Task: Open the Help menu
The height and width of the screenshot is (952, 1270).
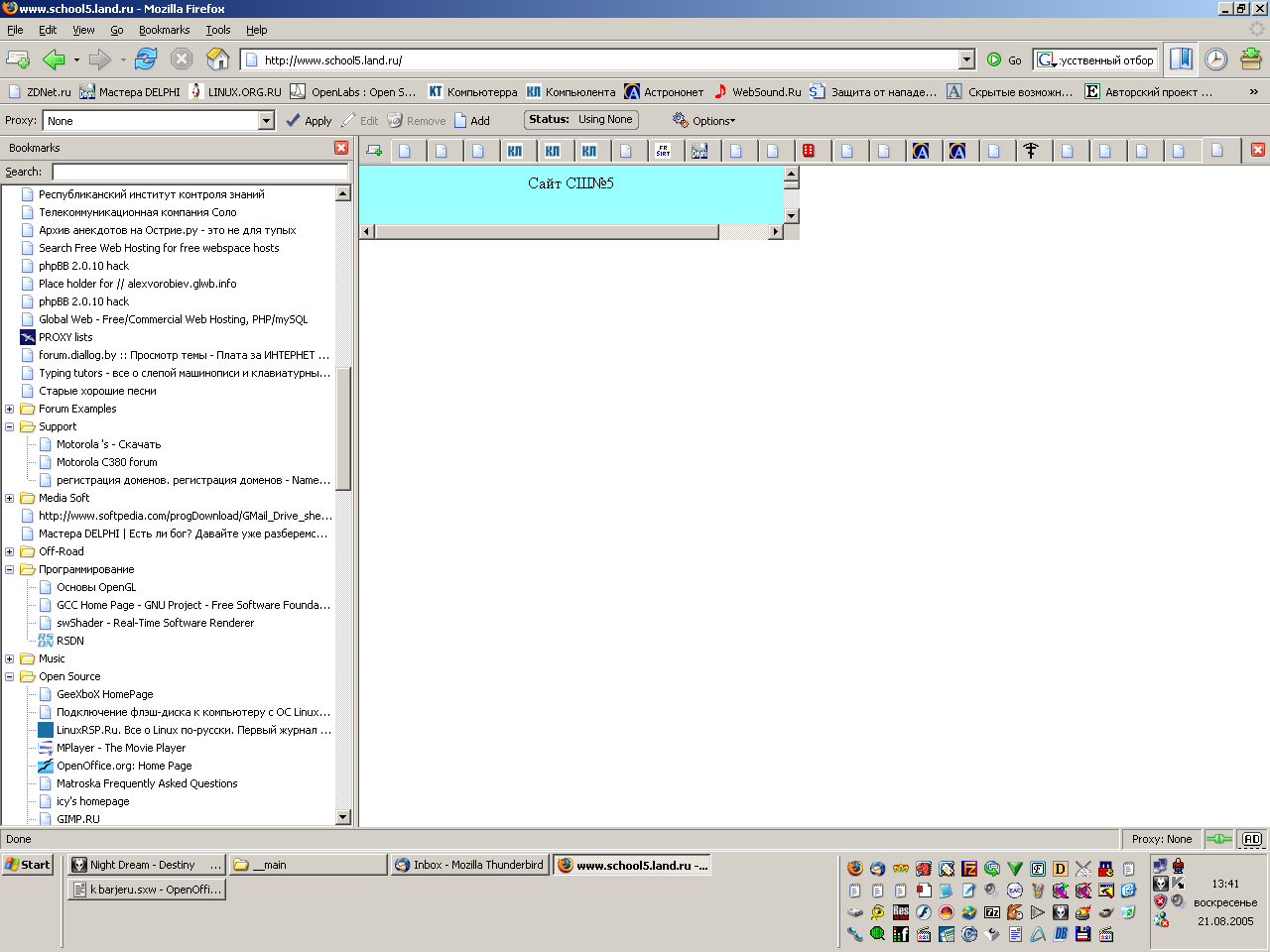Action: pyautogui.click(x=257, y=30)
